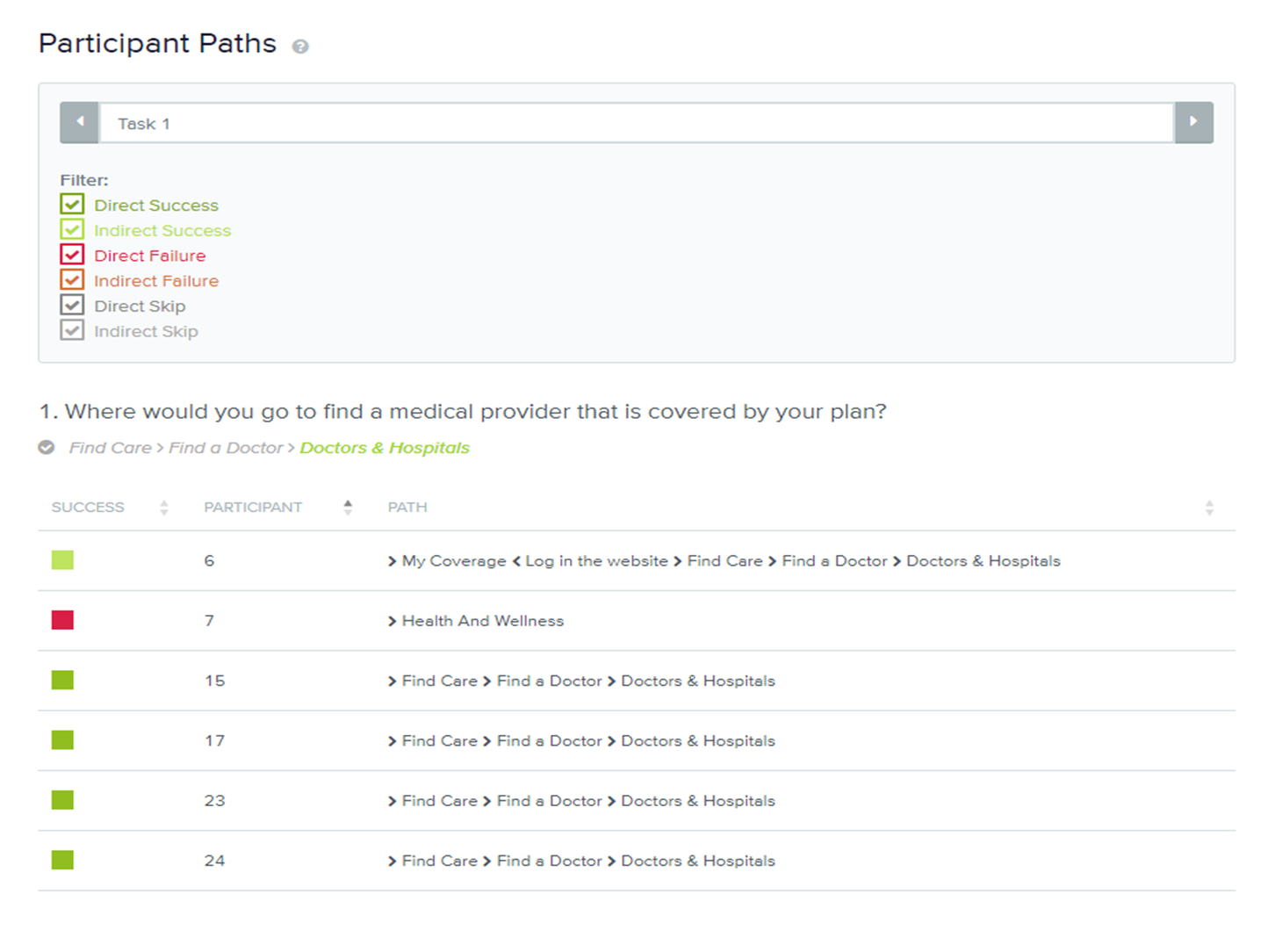Click the Participant Paths heading

pyautogui.click(x=157, y=43)
